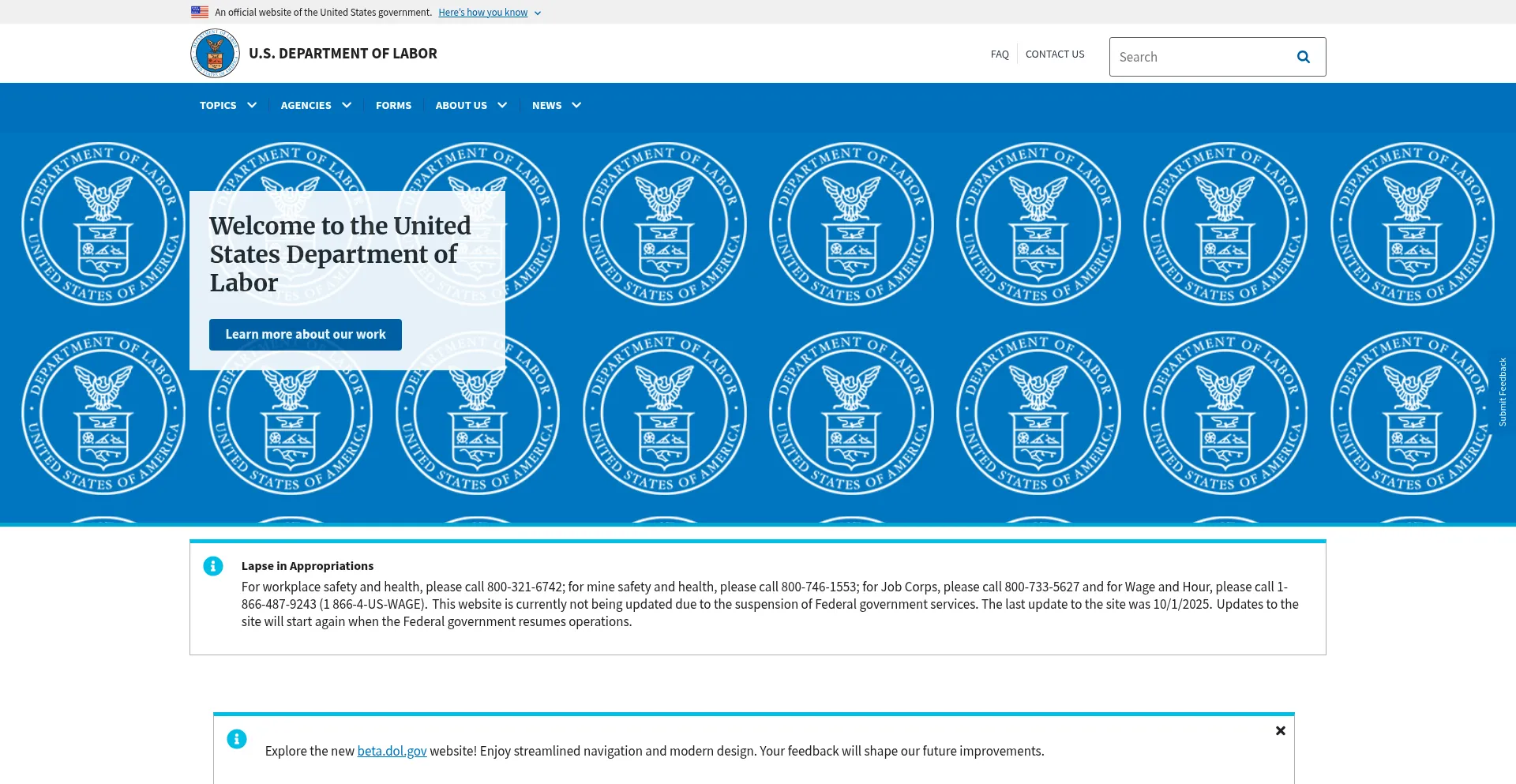Expand the Topics menu chevron
Viewport: 1516px width, 784px height.
(x=252, y=105)
